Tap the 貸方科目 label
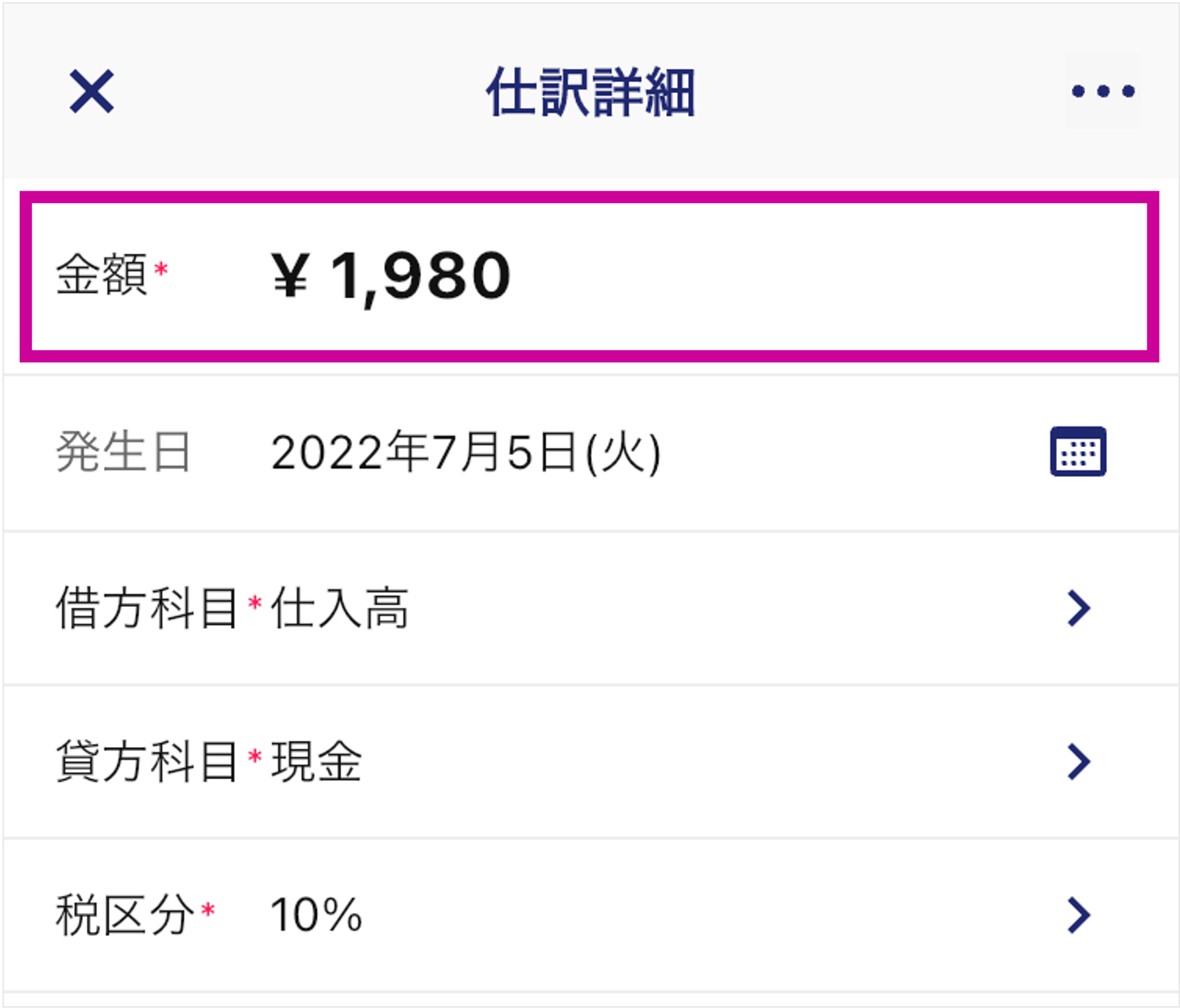The width and height of the screenshot is (1180, 1008). [x=146, y=761]
